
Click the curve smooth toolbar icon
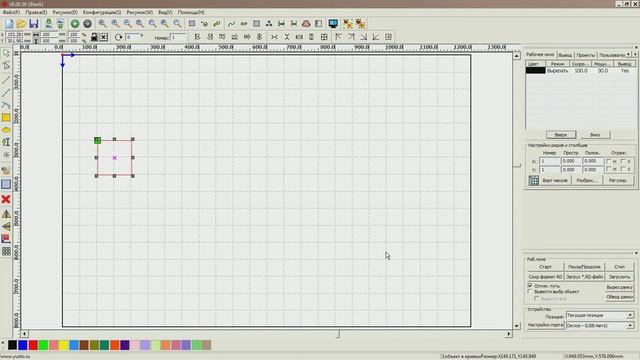pos(231,24)
